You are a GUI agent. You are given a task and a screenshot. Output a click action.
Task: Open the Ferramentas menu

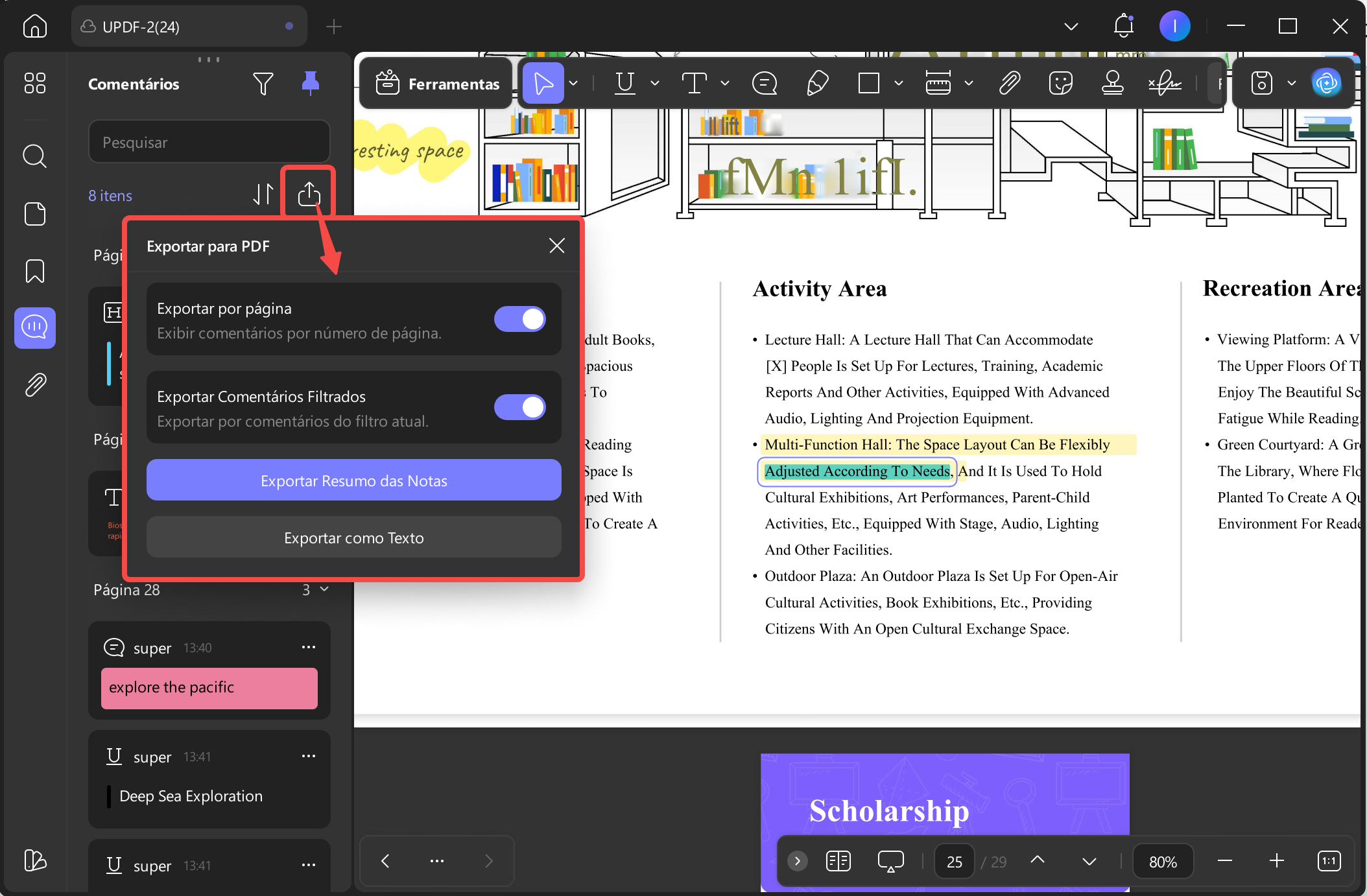[437, 84]
